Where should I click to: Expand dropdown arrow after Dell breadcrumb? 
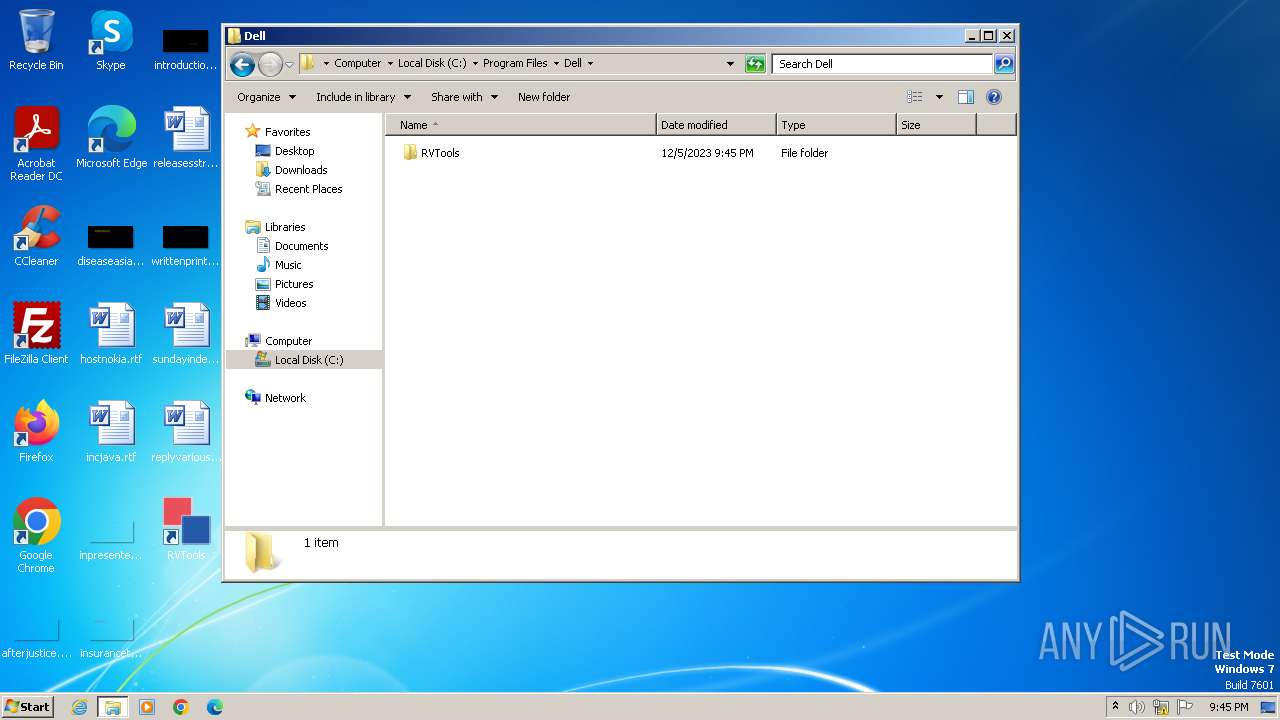click(590, 63)
